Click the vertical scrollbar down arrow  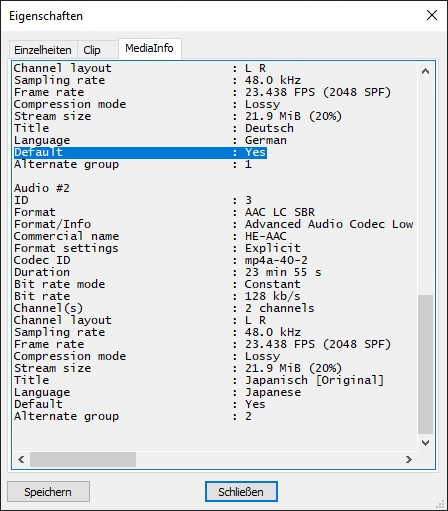pos(425,443)
